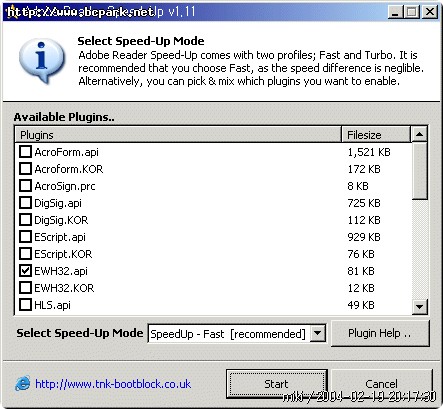Click the Start button
The width and height of the screenshot is (443, 409).
tap(276, 384)
